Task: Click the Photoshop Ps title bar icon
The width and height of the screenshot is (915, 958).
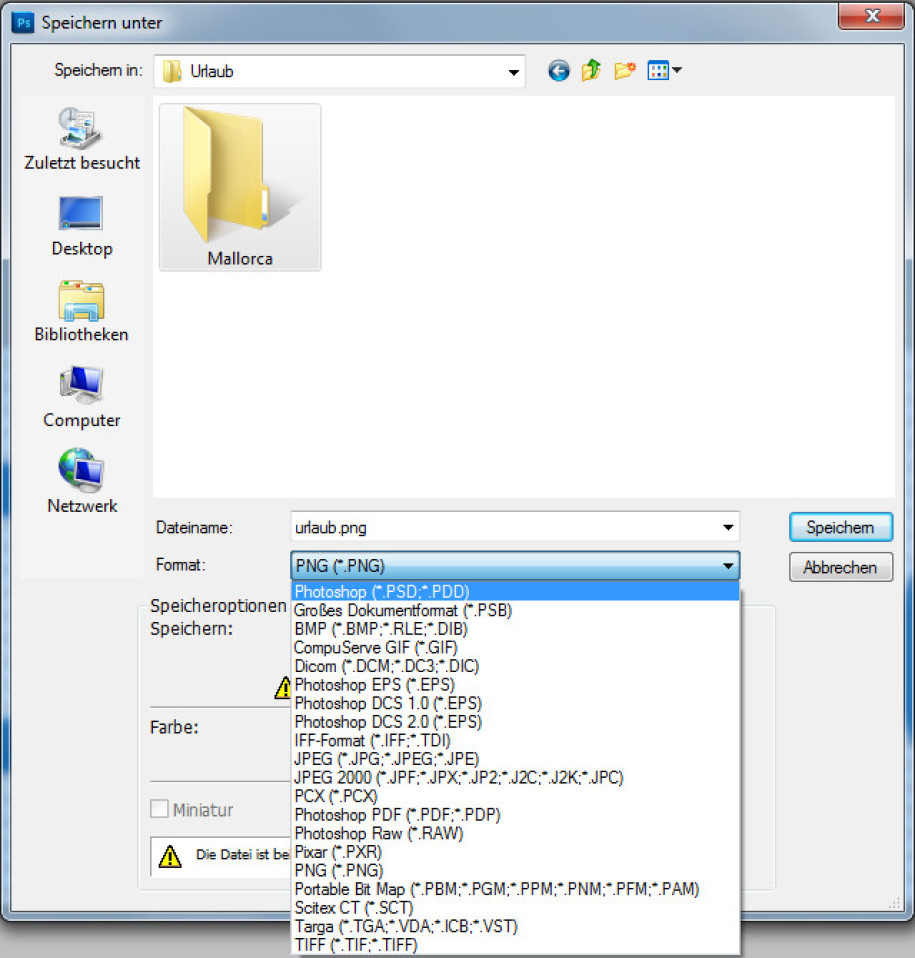Action: coord(23,23)
